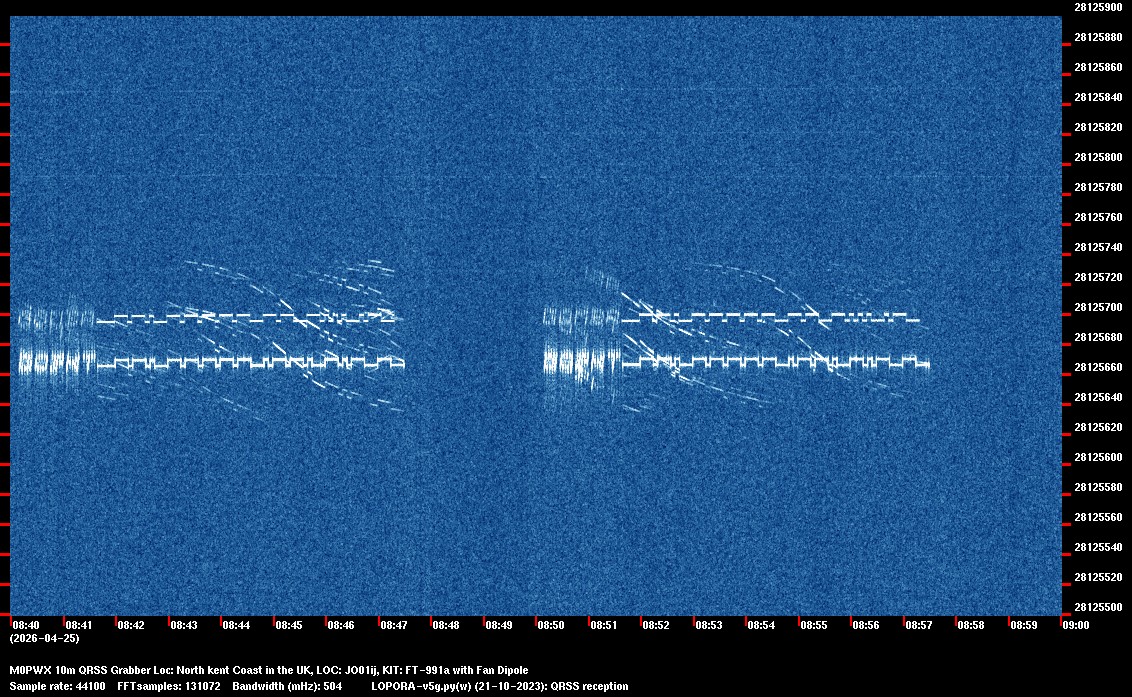Select the 08:51 time marker
The width and height of the screenshot is (1132, 697).
pyautogui.click(x=604, y=625)
